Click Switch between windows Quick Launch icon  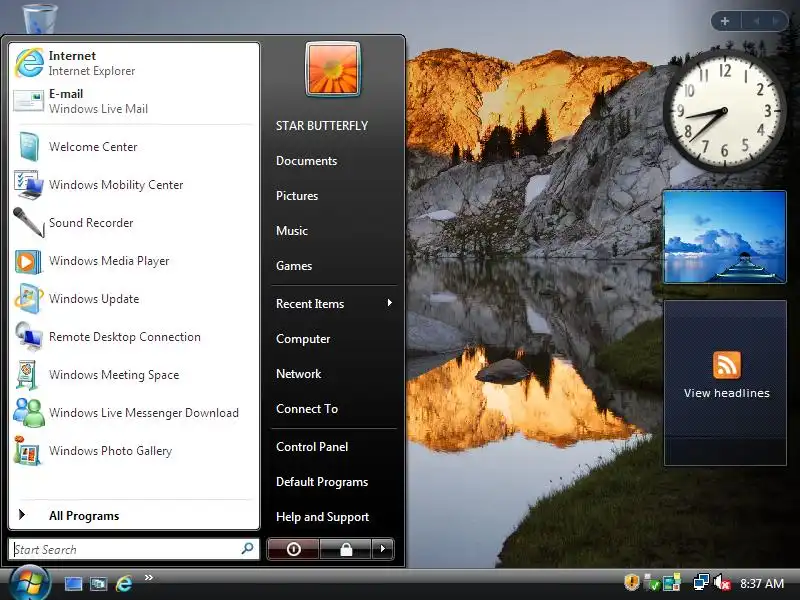tap(98, 584)
